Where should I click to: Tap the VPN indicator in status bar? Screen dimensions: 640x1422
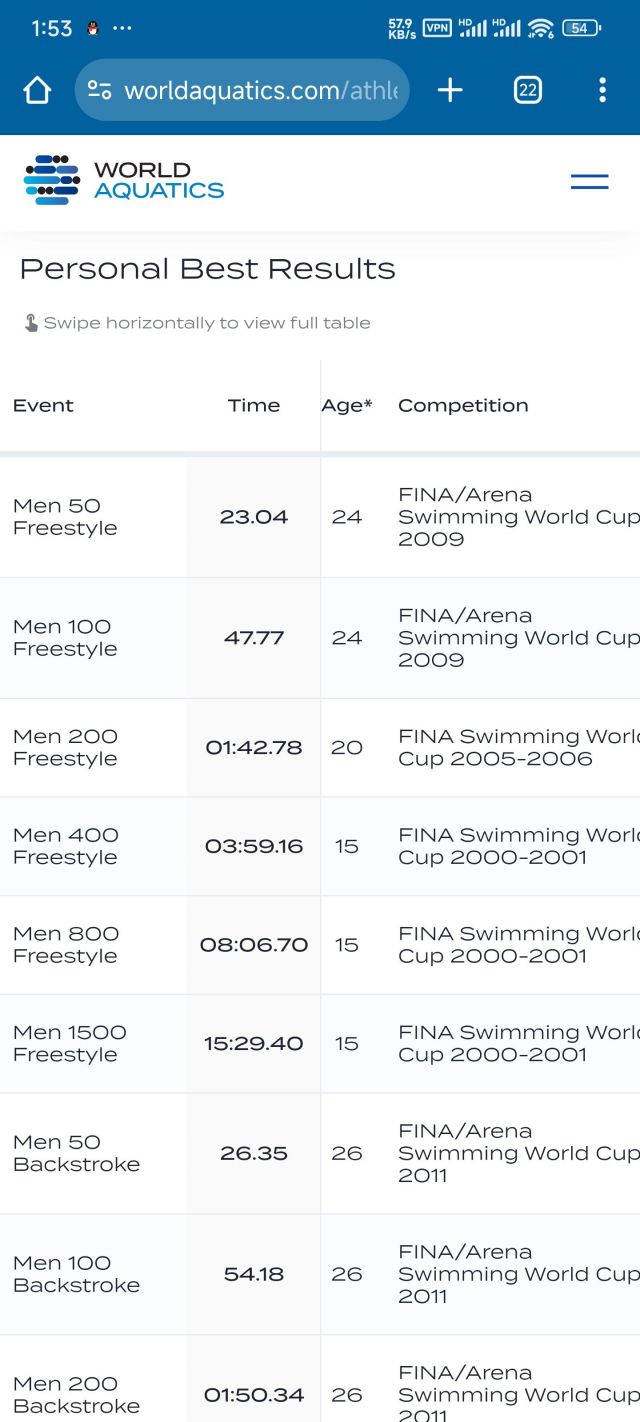437,28
